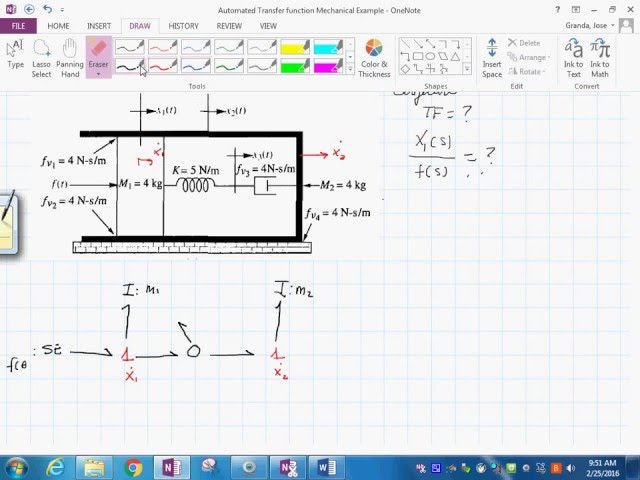Open Color & Thickness options

[x=374, y=58]
